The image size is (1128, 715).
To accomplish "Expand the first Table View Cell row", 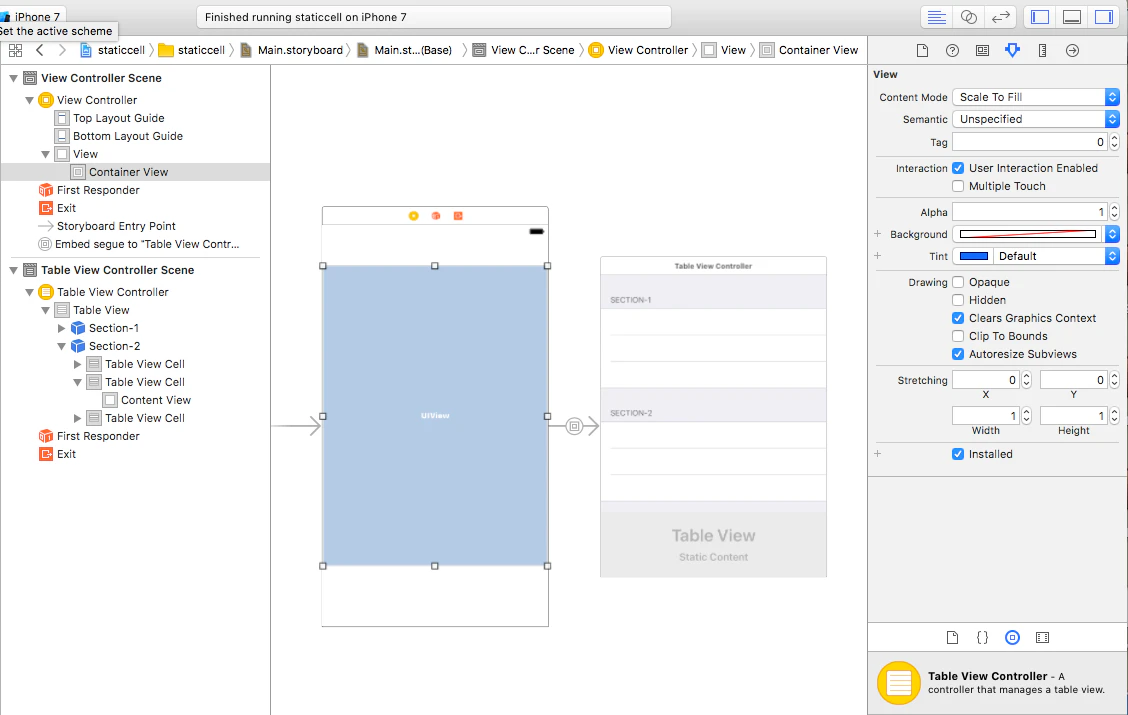I will pyautogui.click(x=78, y=364).
